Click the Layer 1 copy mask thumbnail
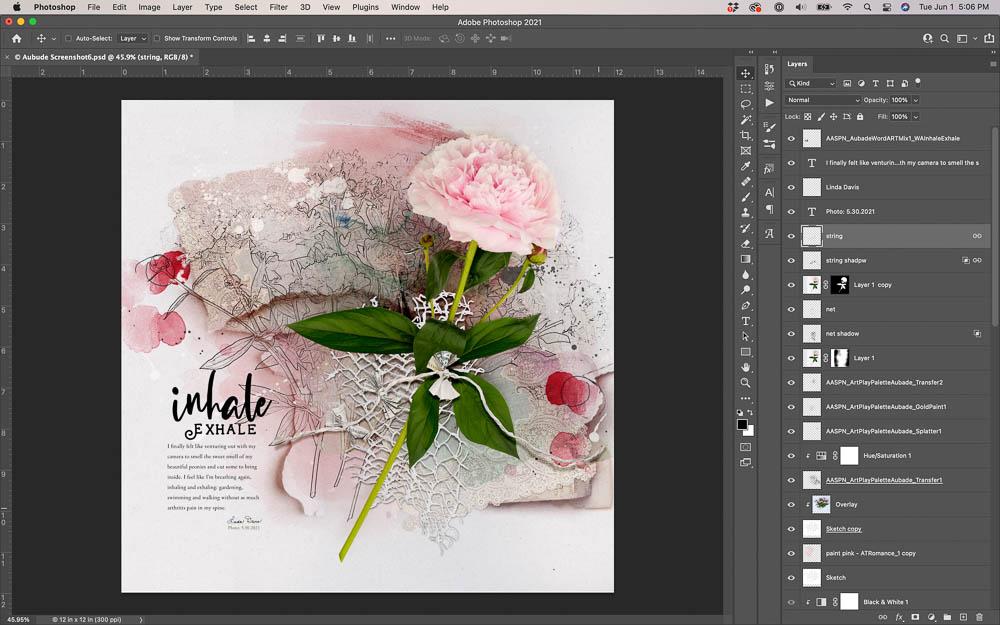This screenshot has height=625, width=1000. (x=841, y=285)
